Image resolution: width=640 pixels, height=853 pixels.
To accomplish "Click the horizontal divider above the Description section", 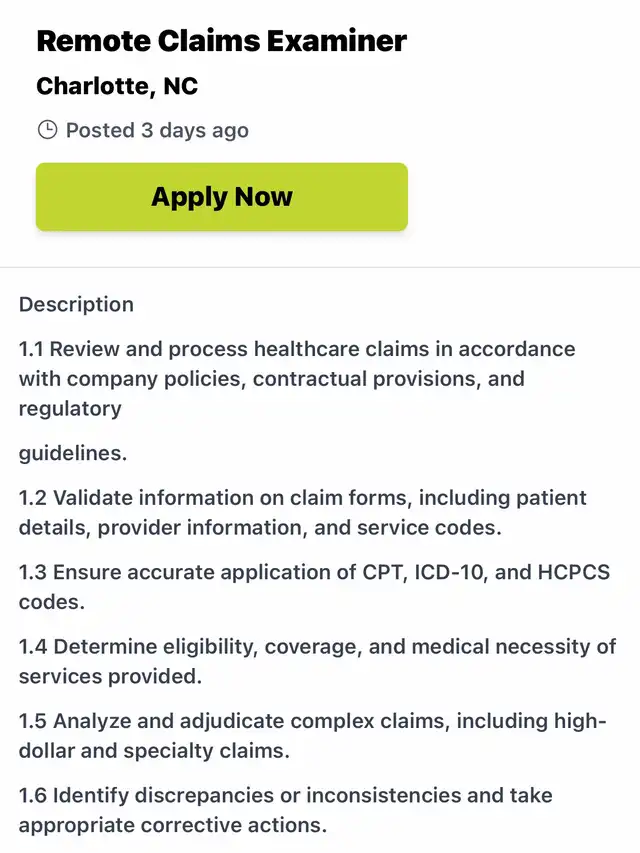I will click(x=320, y=267).
